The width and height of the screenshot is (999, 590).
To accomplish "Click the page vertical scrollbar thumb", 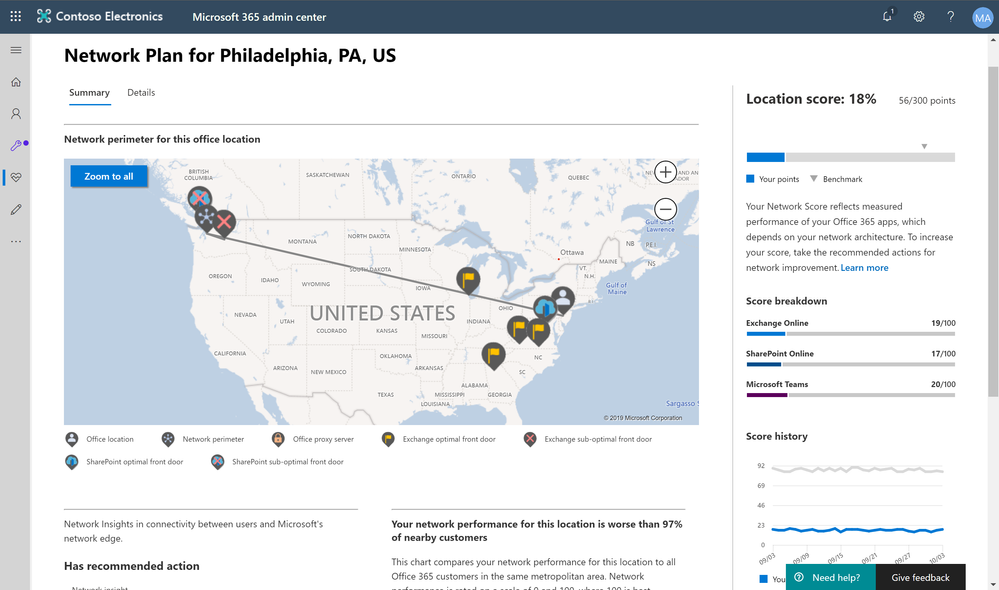I will pos(993,231).
